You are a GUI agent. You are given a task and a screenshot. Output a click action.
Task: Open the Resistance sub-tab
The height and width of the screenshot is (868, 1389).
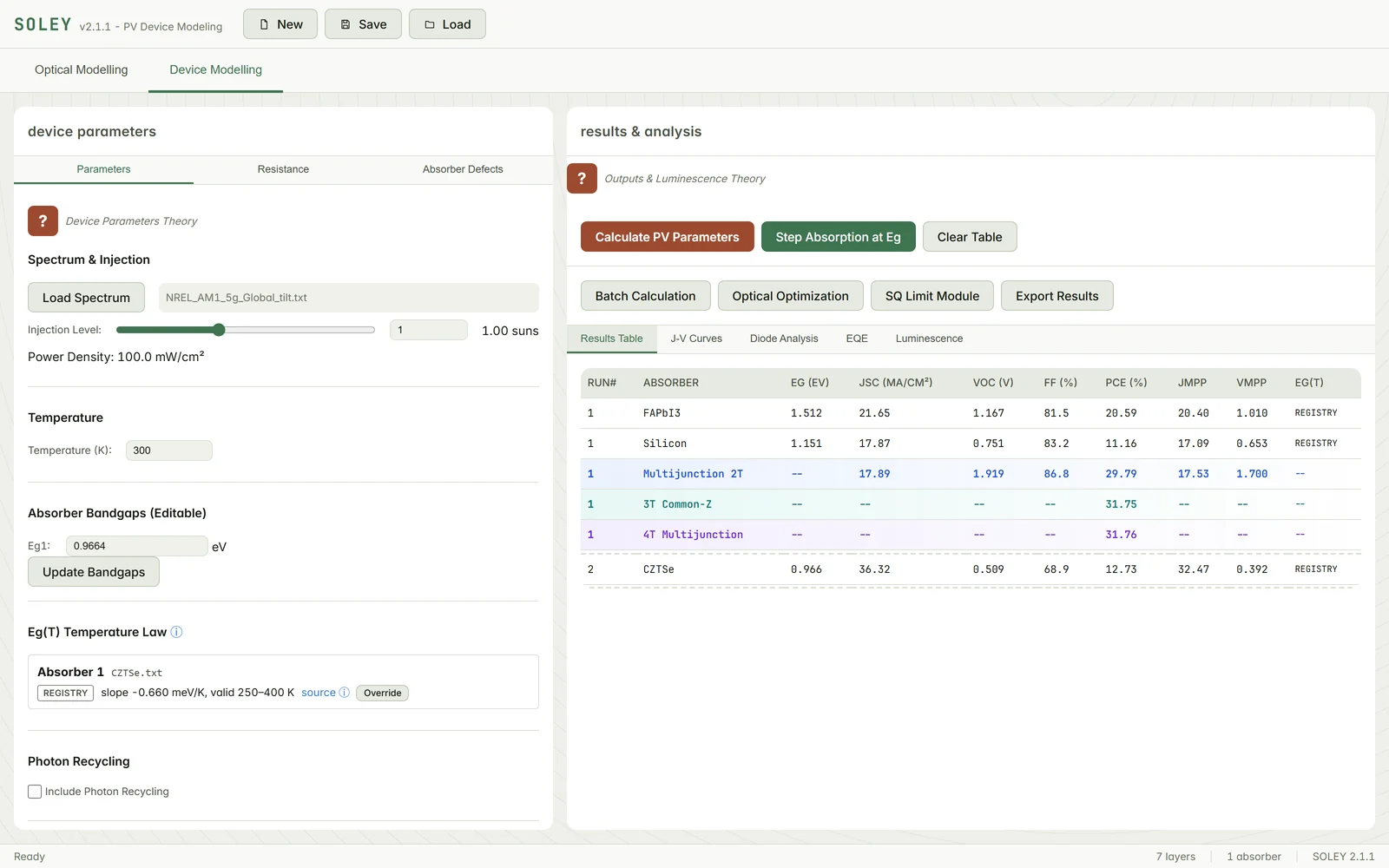tap(283, 169)
